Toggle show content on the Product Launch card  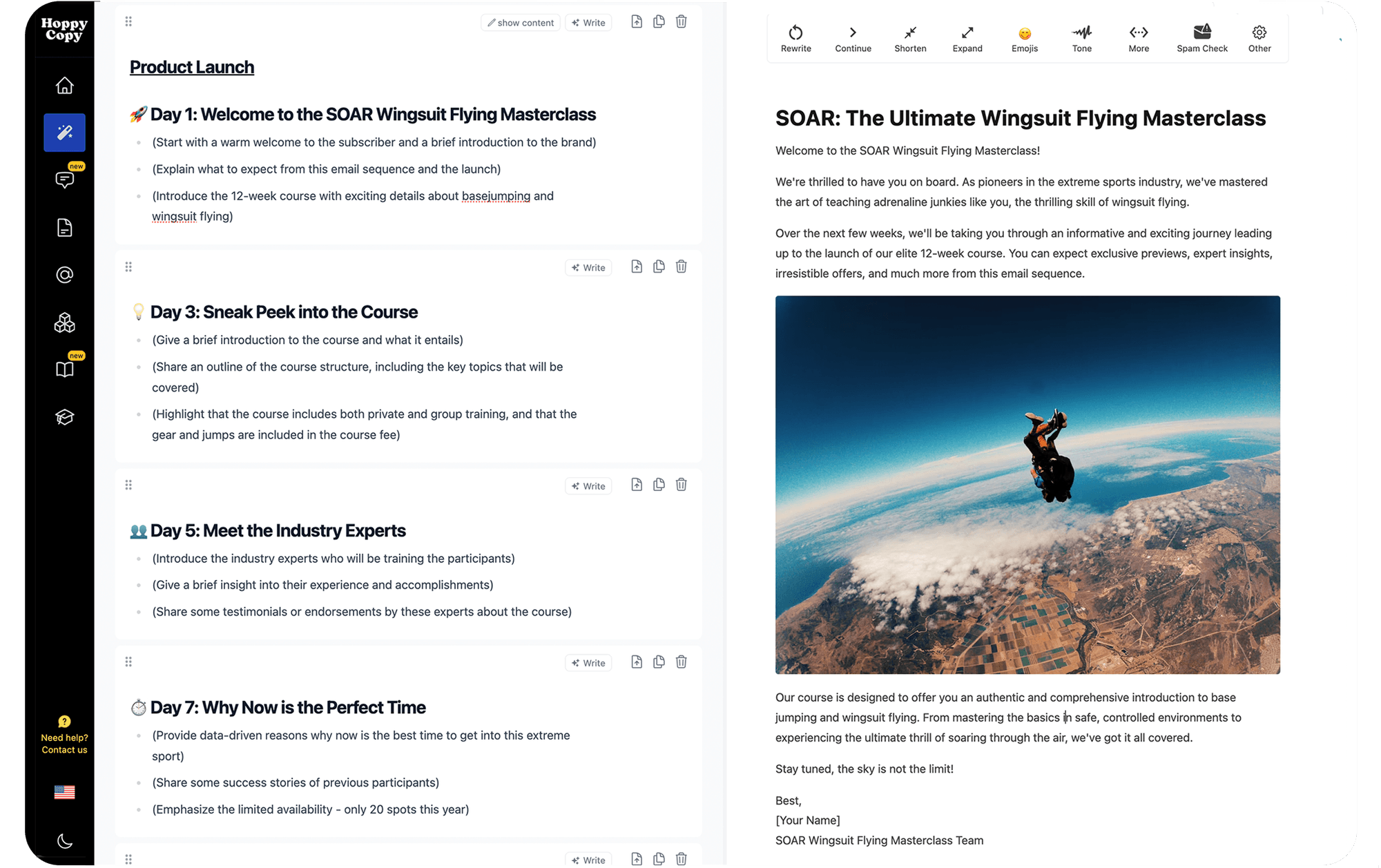tap(520, 22)
